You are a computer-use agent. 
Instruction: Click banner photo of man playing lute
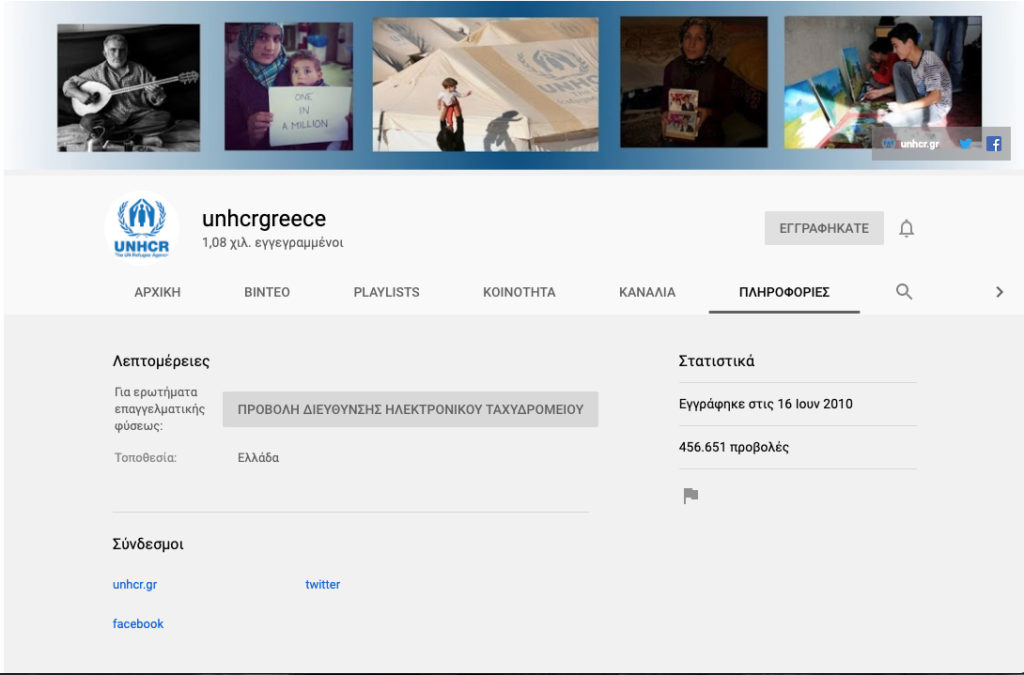click(x=129, y=88)
